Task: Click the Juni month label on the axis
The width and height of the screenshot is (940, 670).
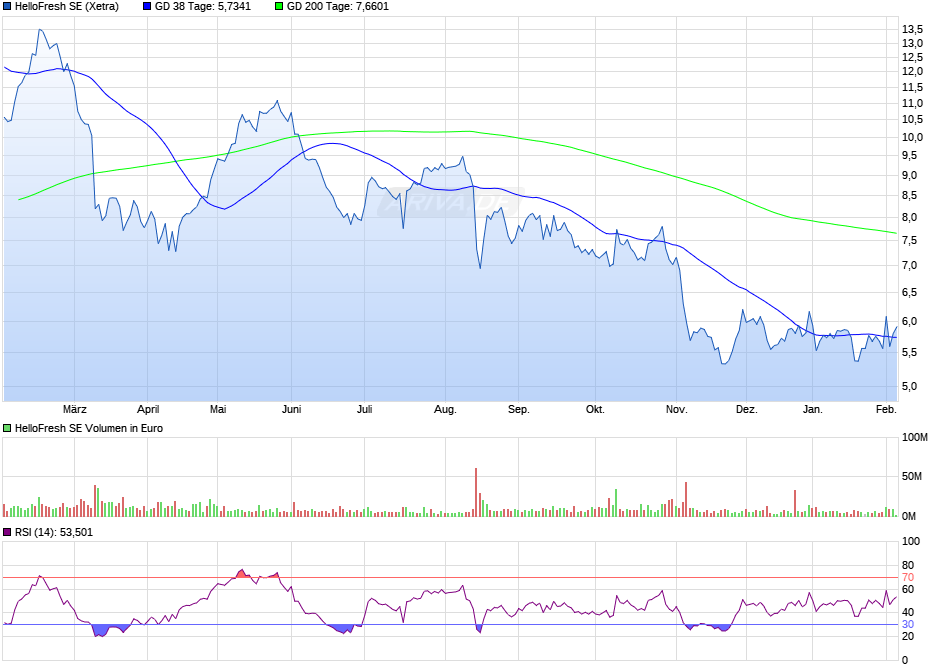Action: point(291,409)
